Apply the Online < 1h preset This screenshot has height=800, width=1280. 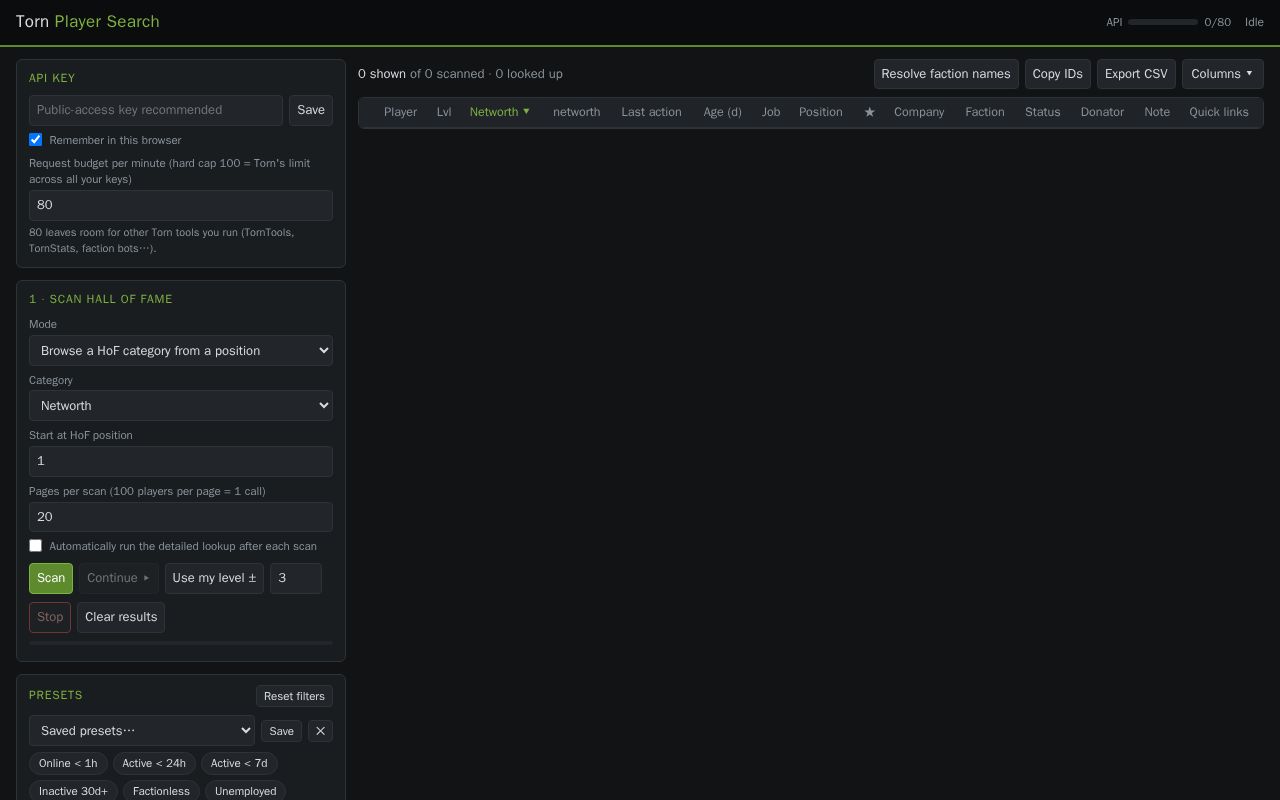(68, 763)
